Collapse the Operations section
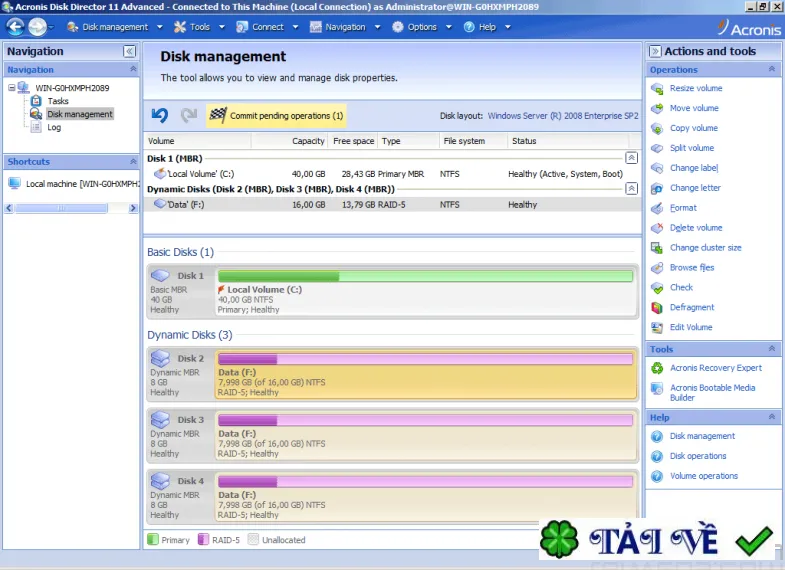This screenshot has height=570, width=785. (x=771, y=69)
